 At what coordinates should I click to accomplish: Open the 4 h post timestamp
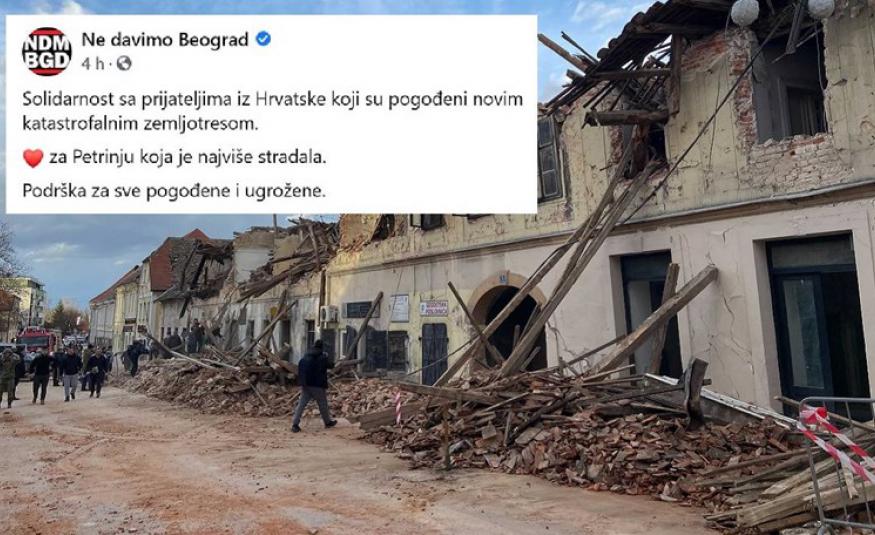[x=93, y=64]
